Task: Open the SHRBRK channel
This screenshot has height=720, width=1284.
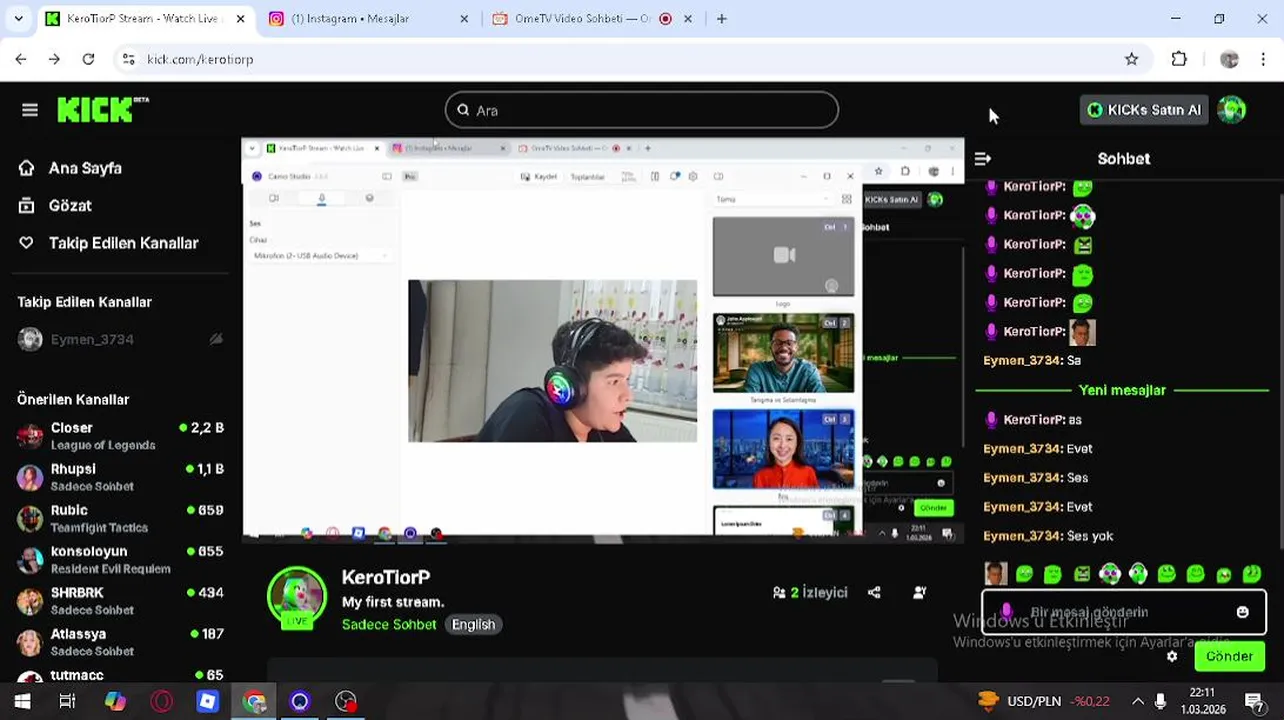Action: (x=120, y=600)
